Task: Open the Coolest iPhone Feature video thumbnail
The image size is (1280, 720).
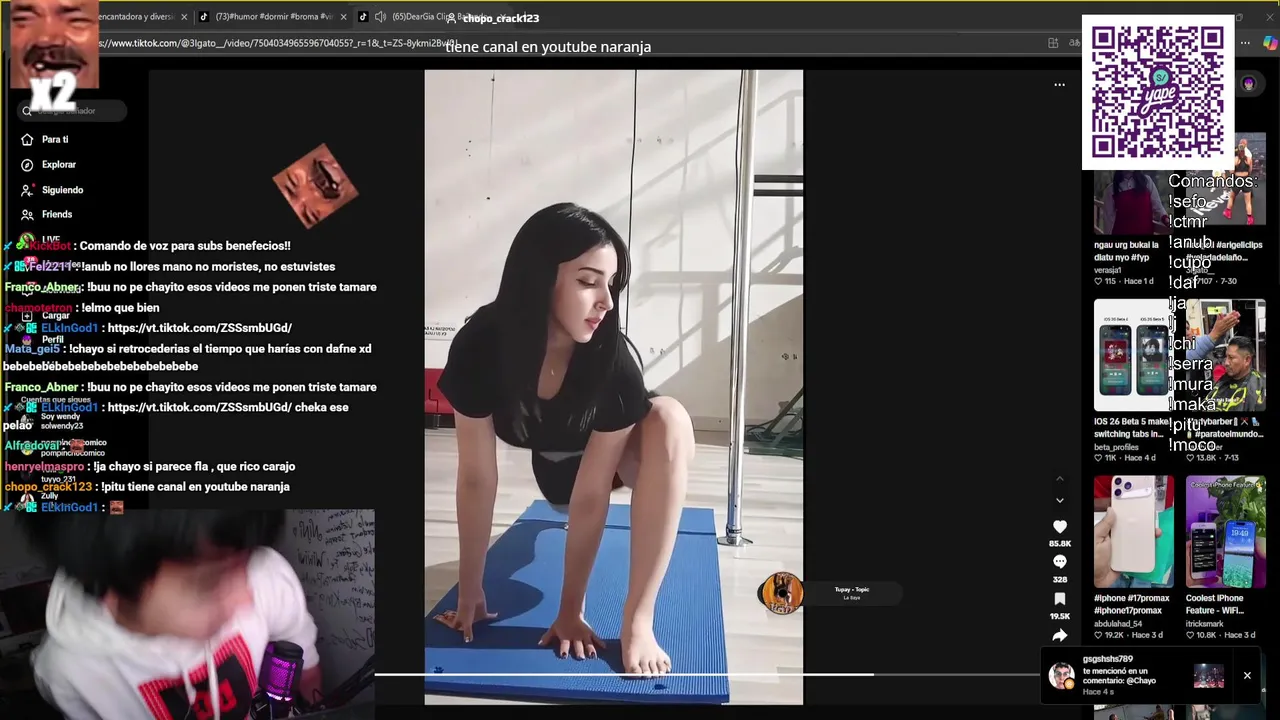Action: 1225,532
